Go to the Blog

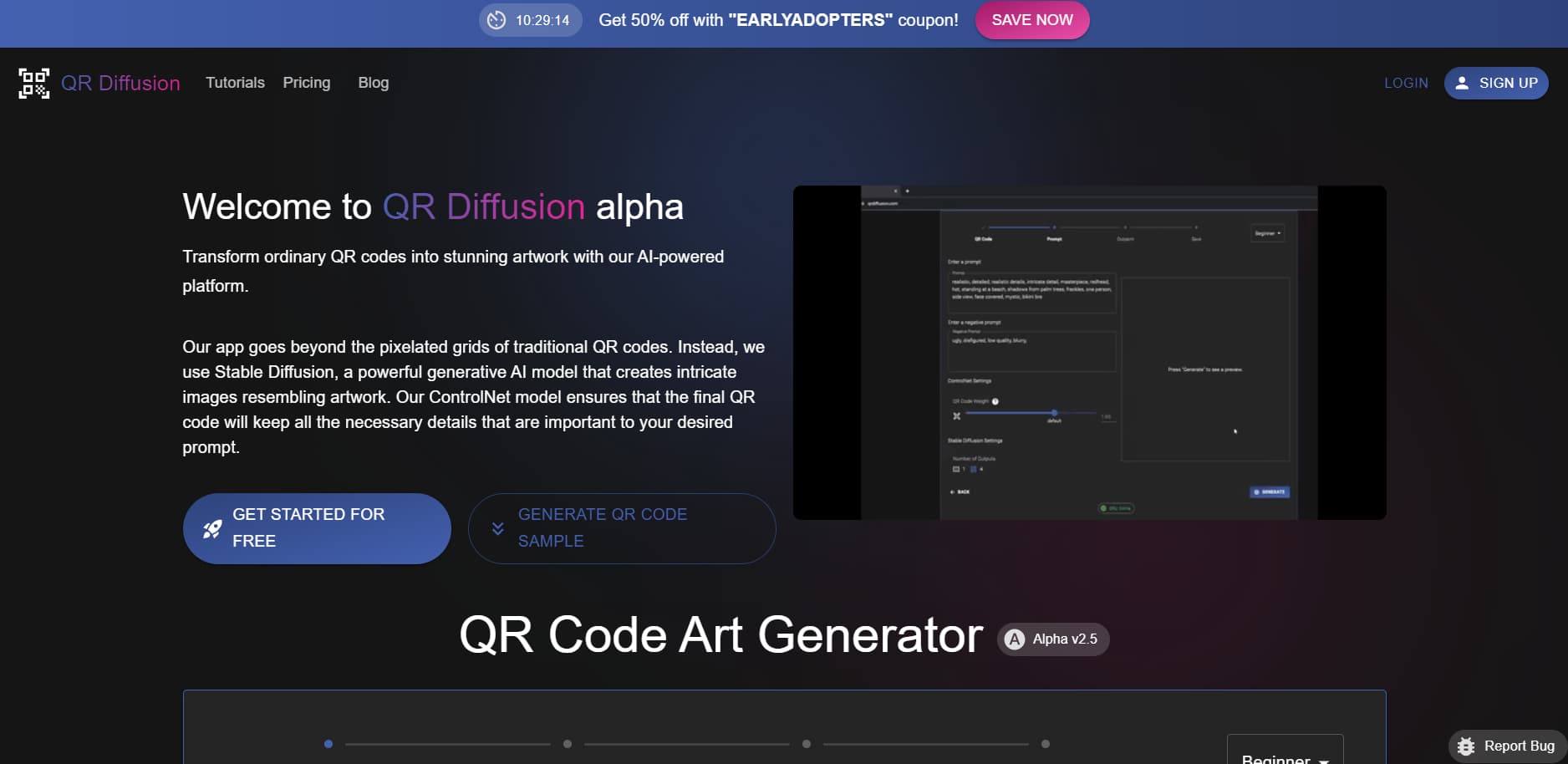tap(374, 83)
